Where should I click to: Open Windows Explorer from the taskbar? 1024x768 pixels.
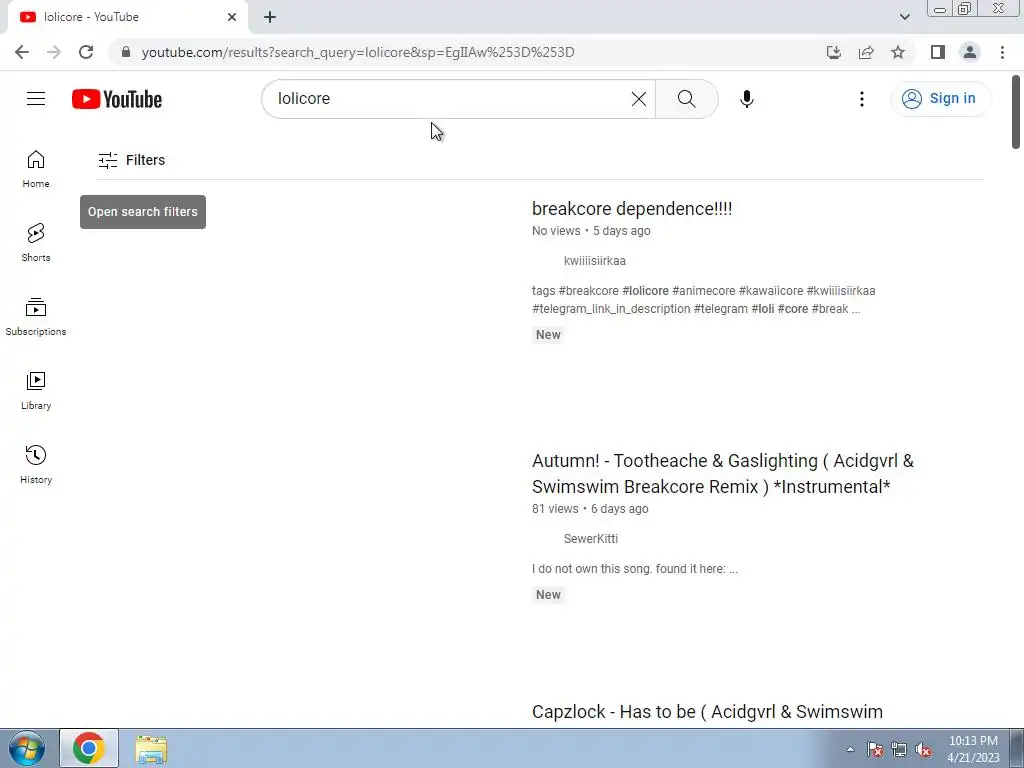pyautogui.click(x=151, y=749)
